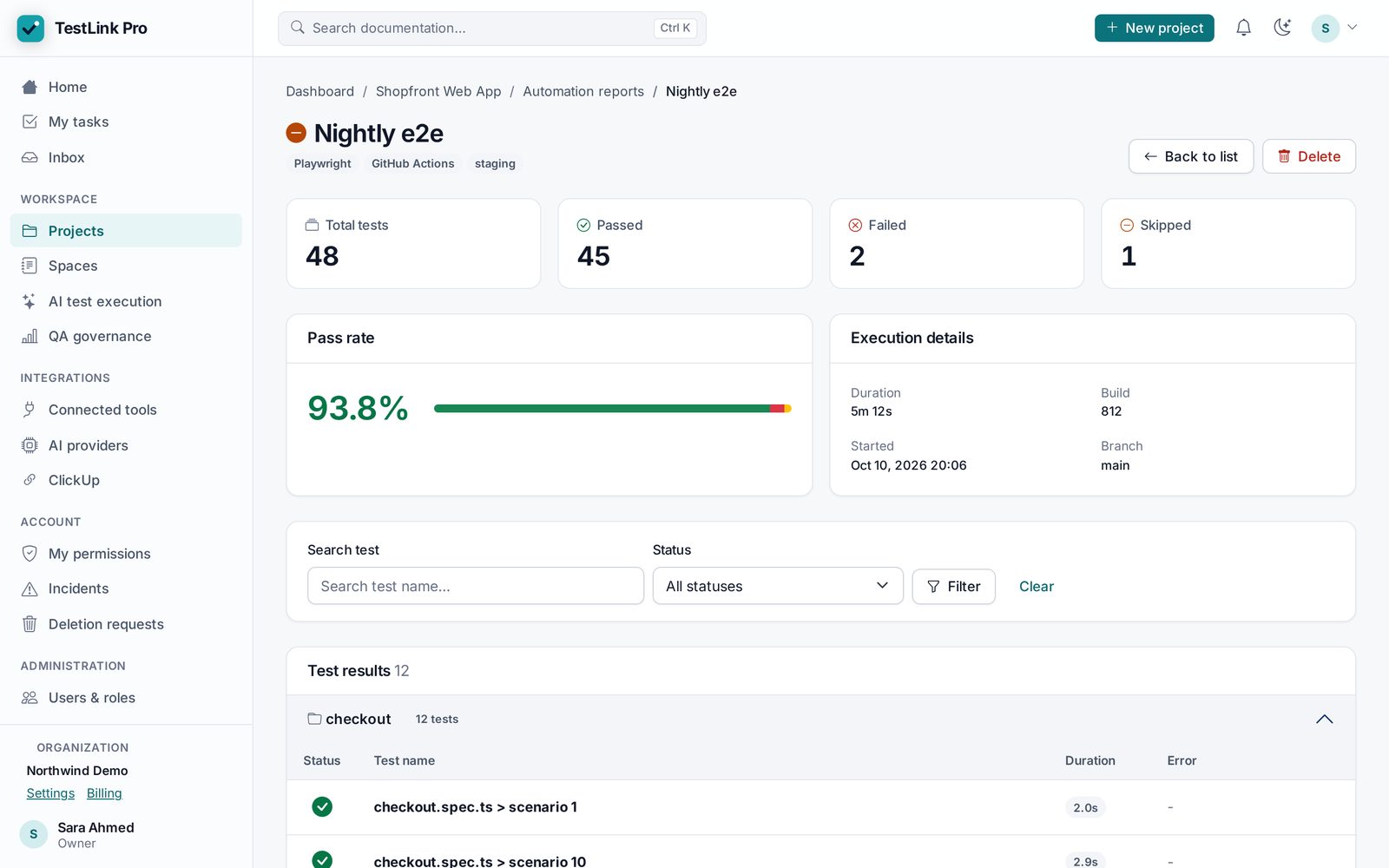The image size is (1389, 868).
Task: Click the S user avatar in header
Action: pos(1325,28)
